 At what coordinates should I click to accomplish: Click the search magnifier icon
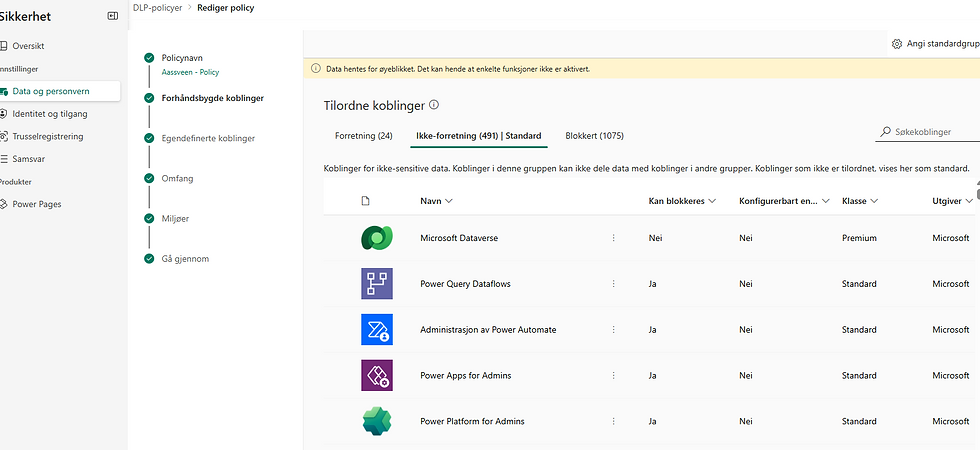pos(885,132)
